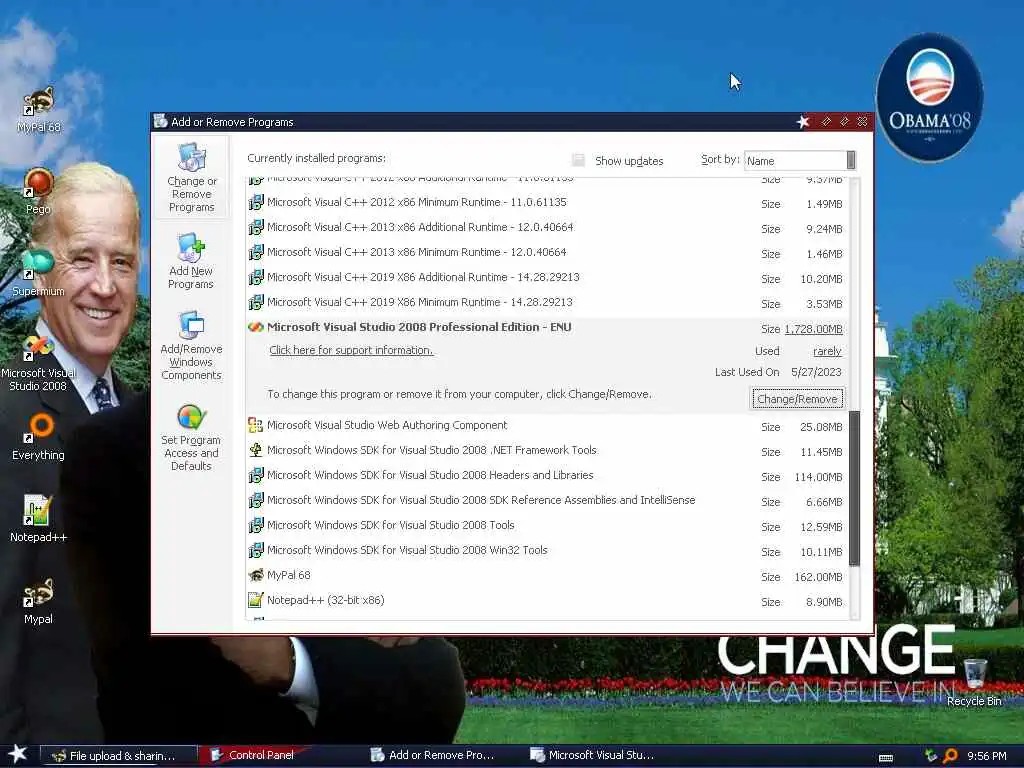Select Change or Remove Programs sidebar icon

point(191,178)
